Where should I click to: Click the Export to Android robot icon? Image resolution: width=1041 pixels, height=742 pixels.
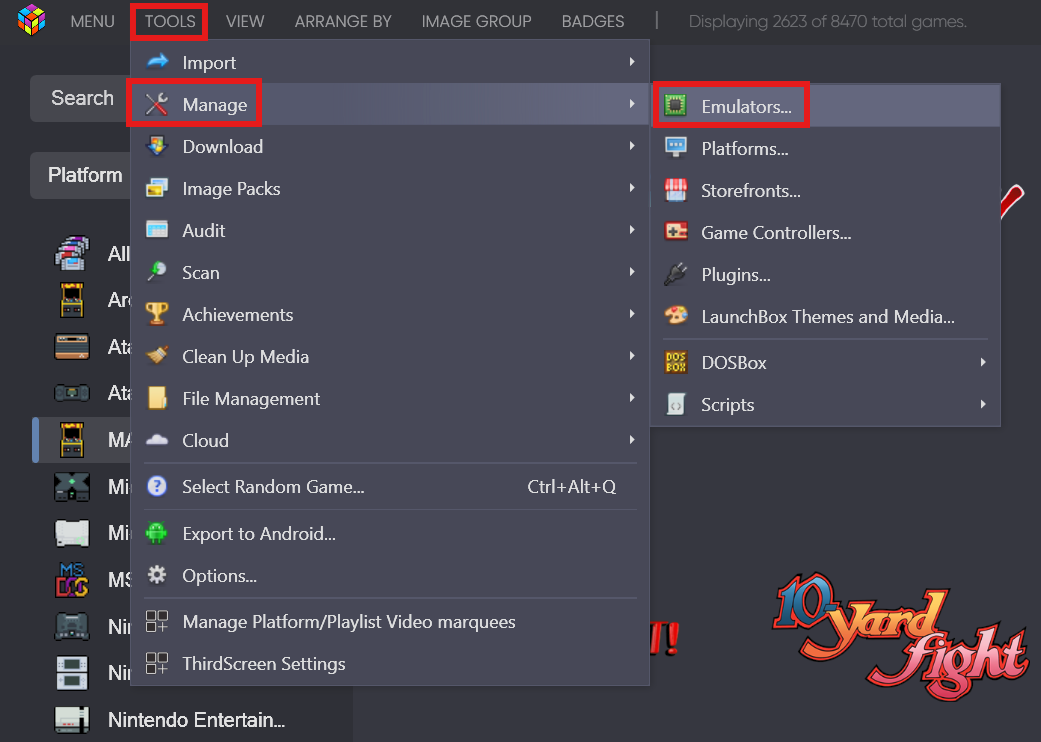tap(157, 533)
